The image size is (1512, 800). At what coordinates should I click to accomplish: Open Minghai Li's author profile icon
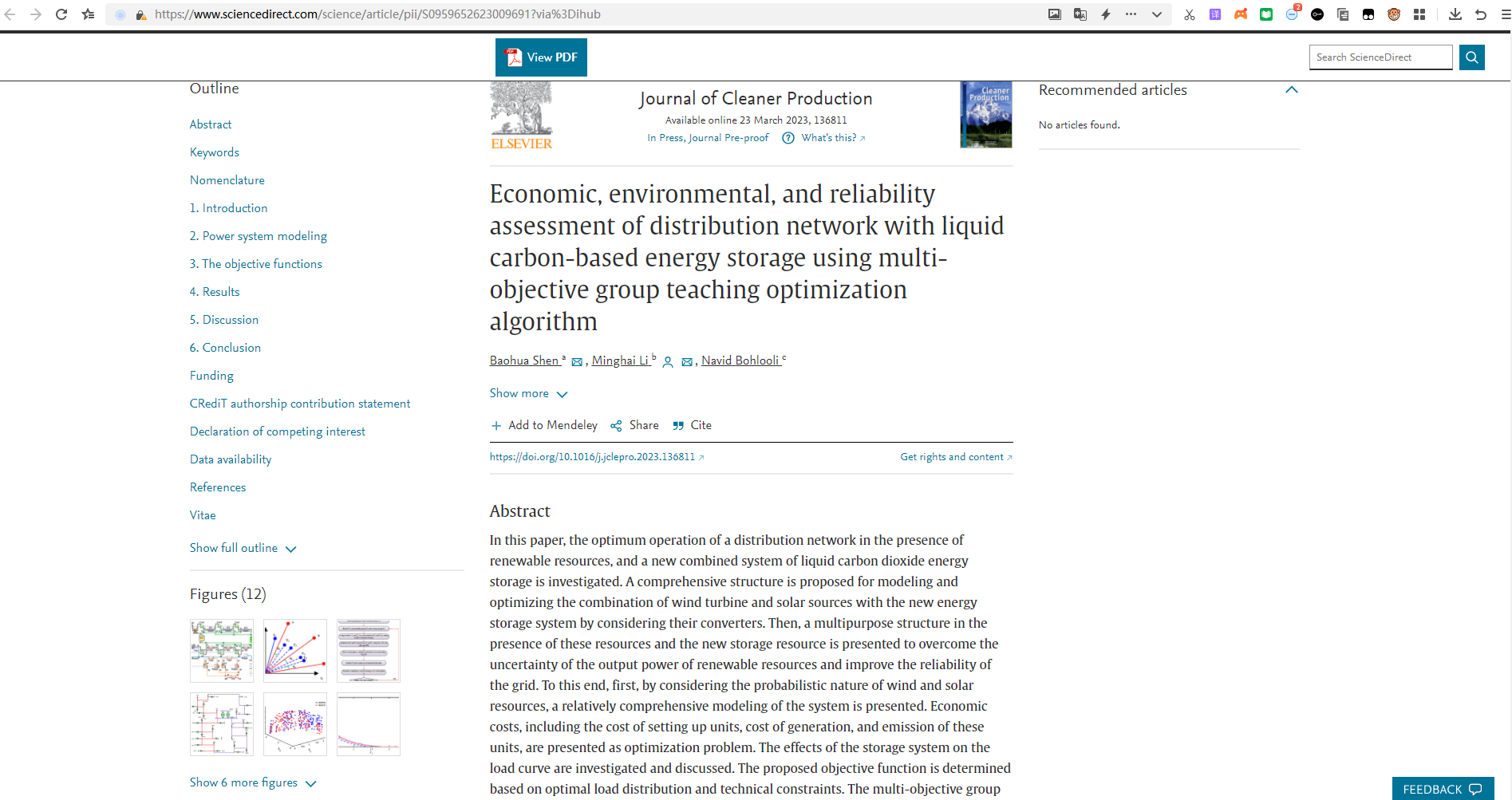(668, 362)
